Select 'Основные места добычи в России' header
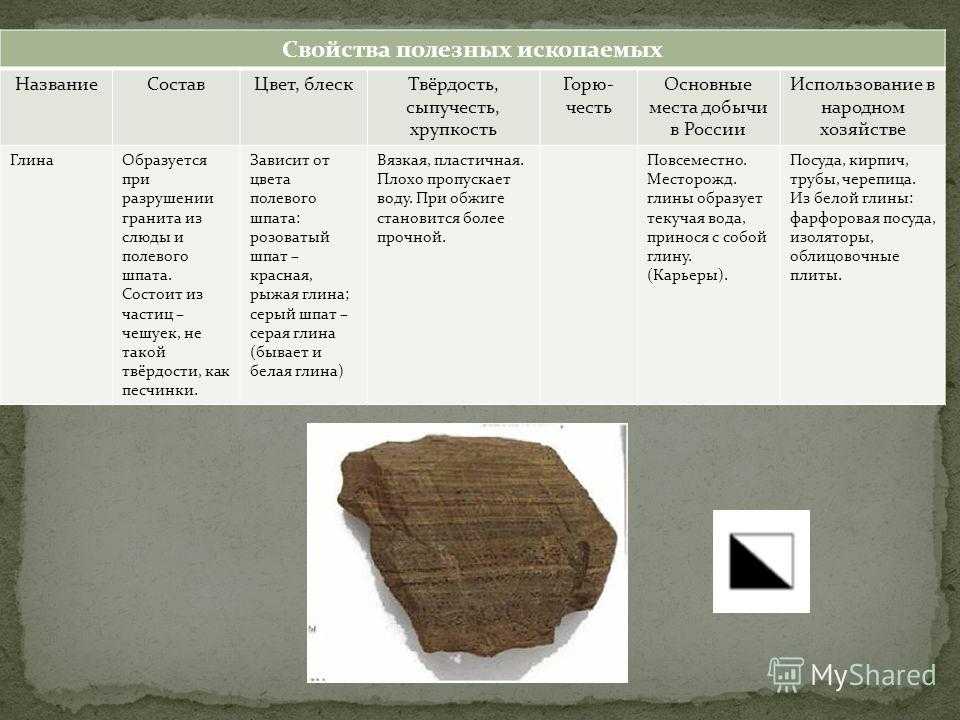The width and height of the screenshot is (960, 720). 708,107
